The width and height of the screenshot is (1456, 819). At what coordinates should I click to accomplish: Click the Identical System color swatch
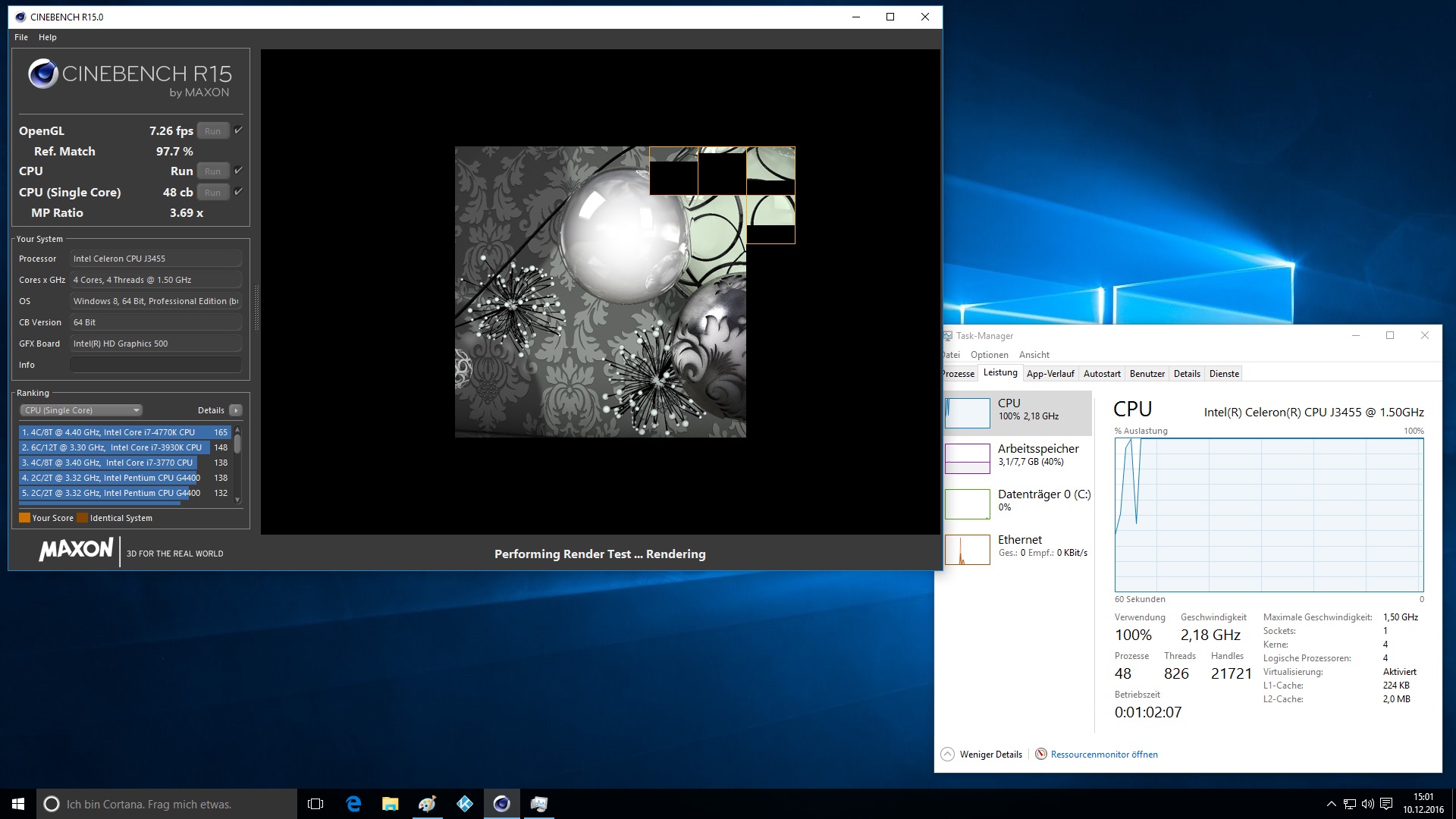82,518
